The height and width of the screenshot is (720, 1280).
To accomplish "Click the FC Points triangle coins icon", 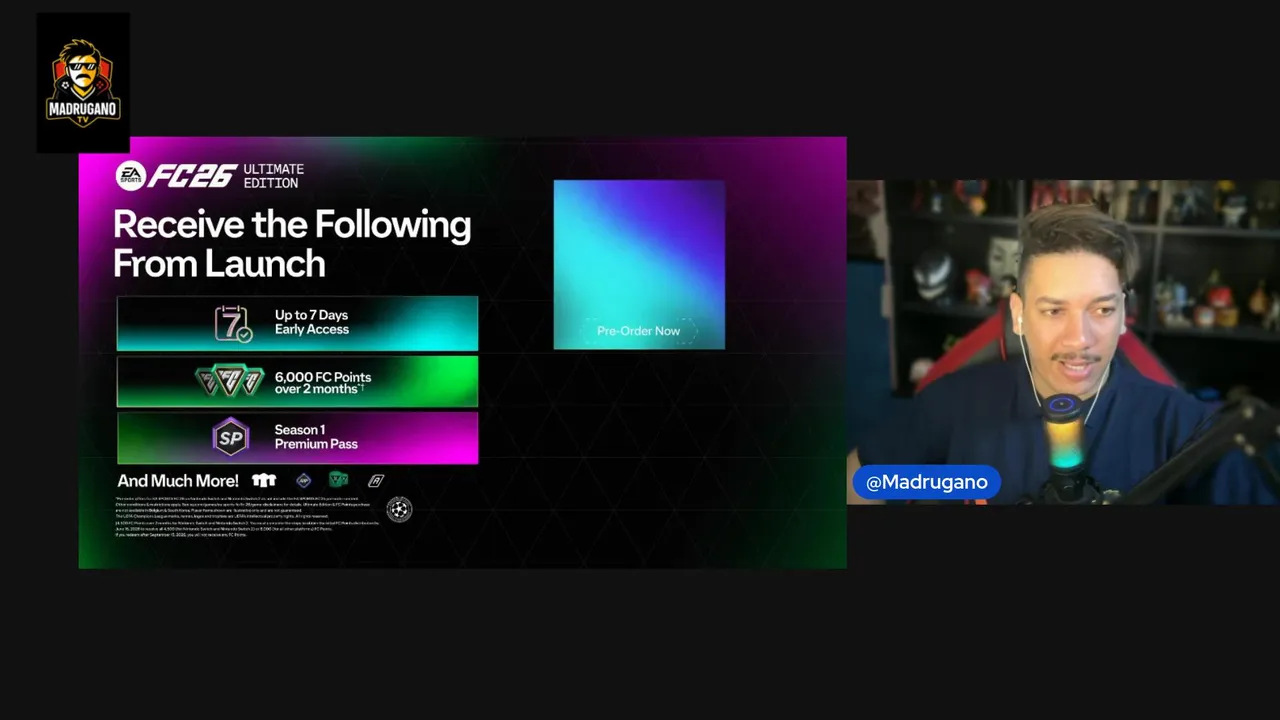I will pyautogui.click(x=229, y=382).
